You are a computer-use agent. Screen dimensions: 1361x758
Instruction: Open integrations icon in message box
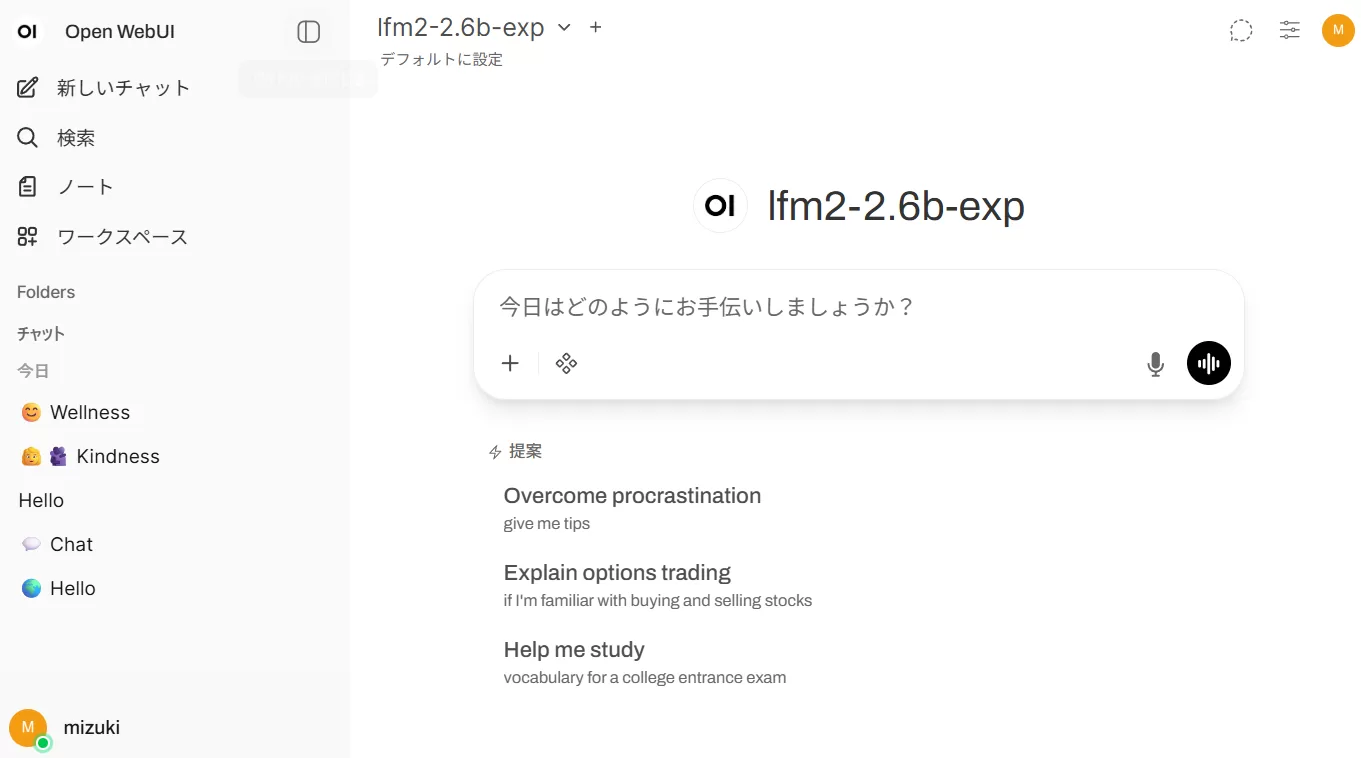coord(566,363)
